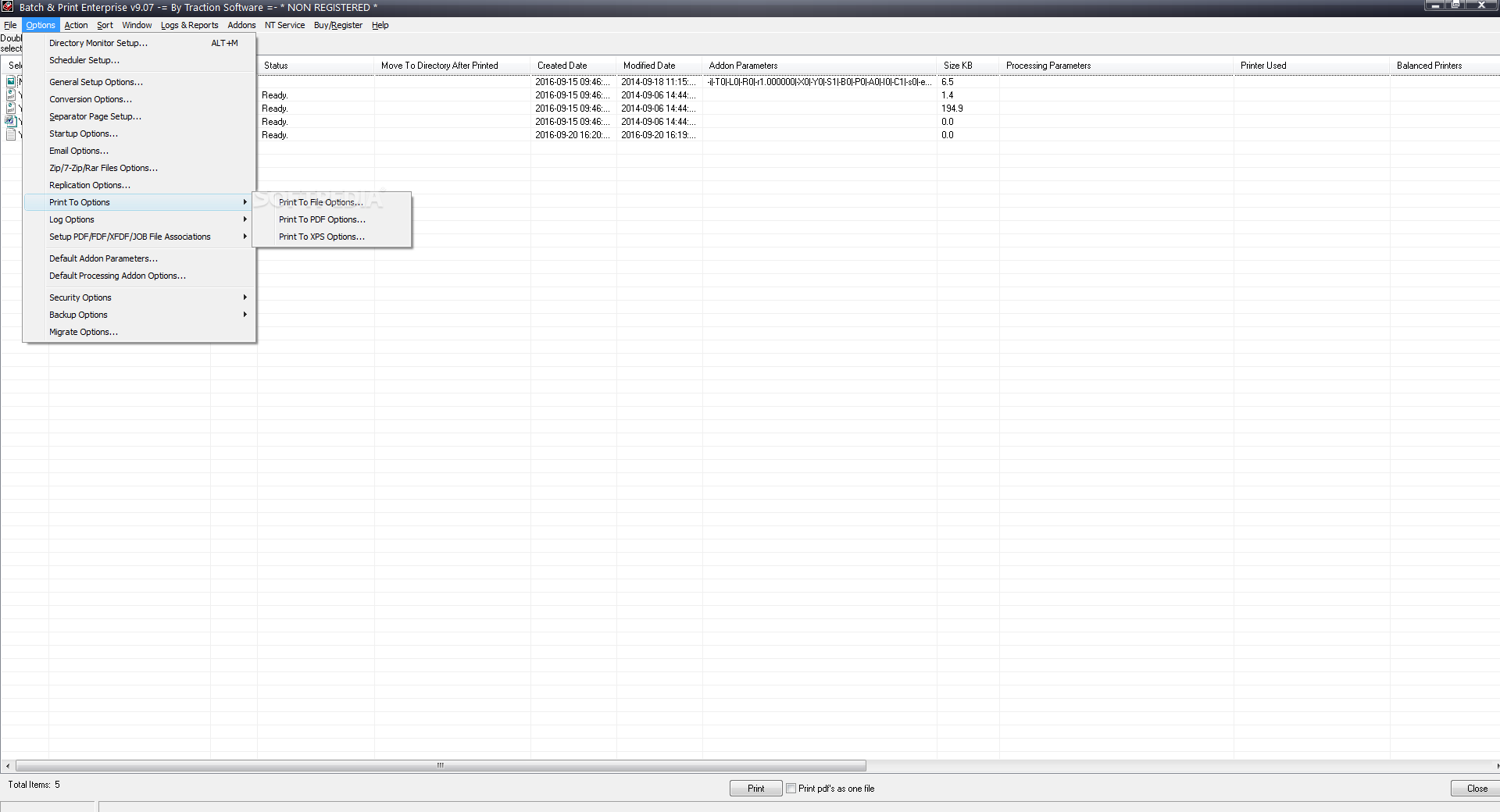
Task: Click the Processing Parameters column header
Action: (1116, 66)
